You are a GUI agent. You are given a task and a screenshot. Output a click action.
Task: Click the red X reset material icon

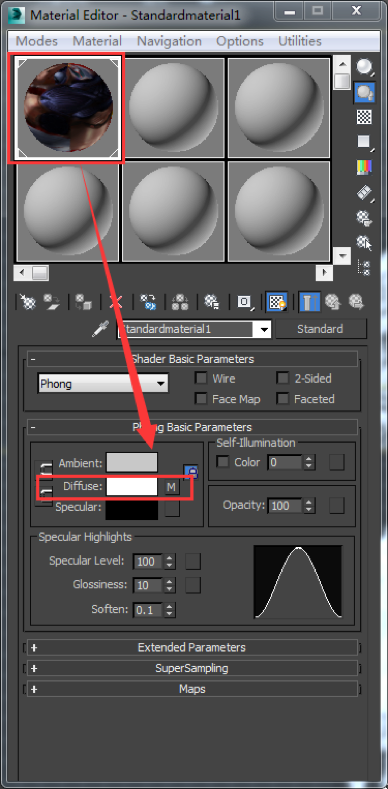(x=116, y=302)
